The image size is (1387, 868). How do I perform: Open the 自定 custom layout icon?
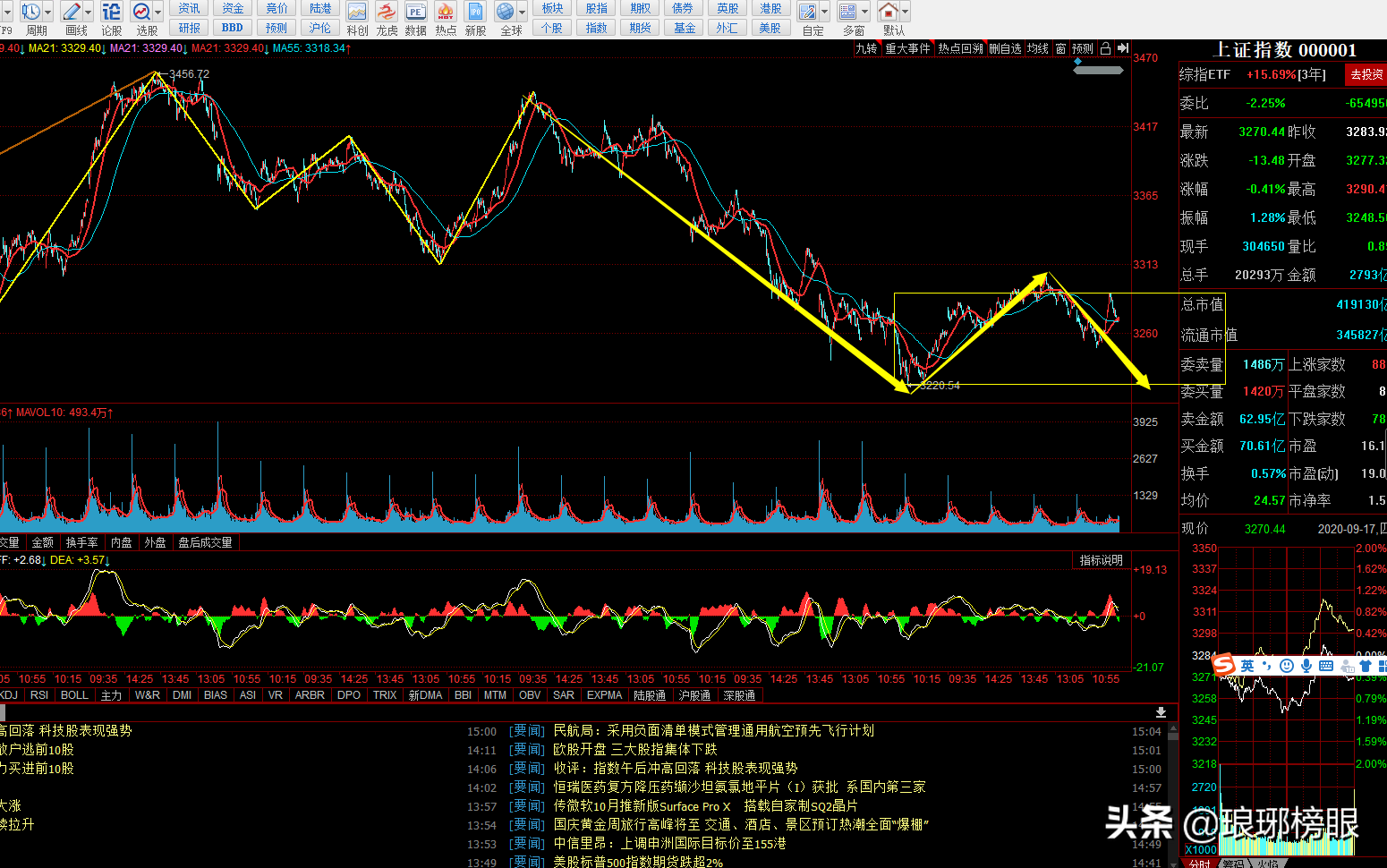808,12
